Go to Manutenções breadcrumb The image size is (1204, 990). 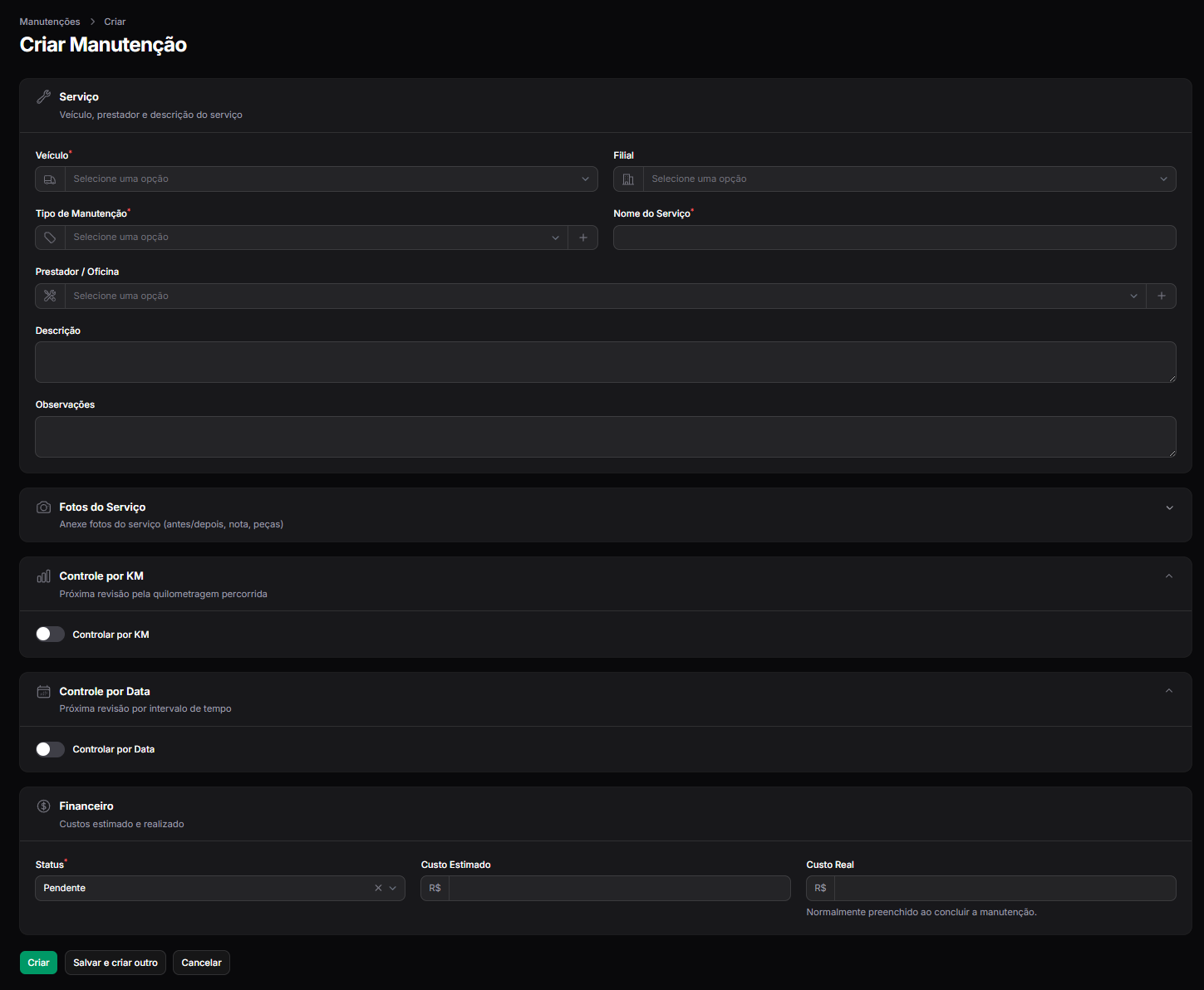tap(50, 22)
